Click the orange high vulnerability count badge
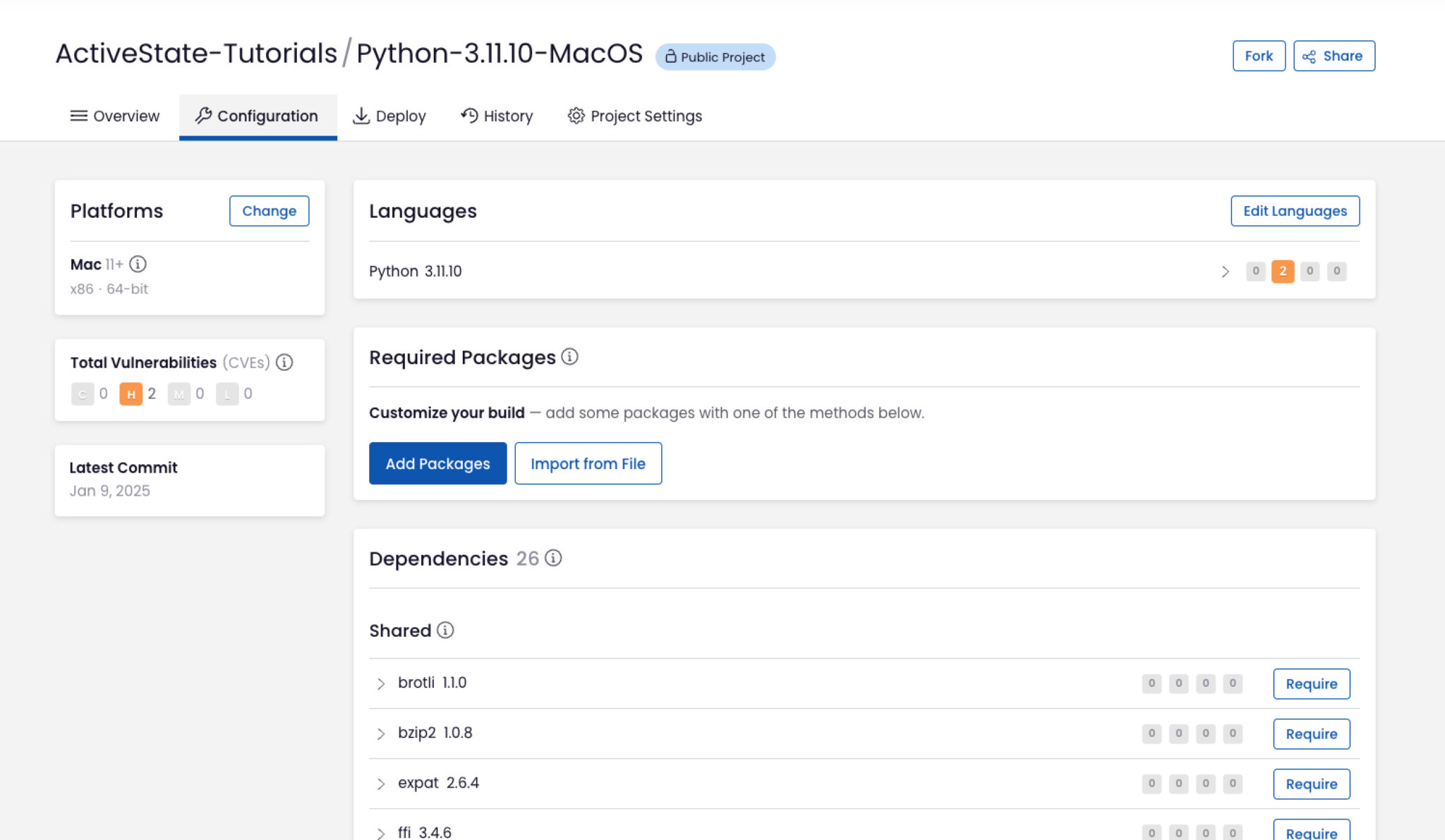The height and width of the screenshot is (840, 1445). point(1283,272)
